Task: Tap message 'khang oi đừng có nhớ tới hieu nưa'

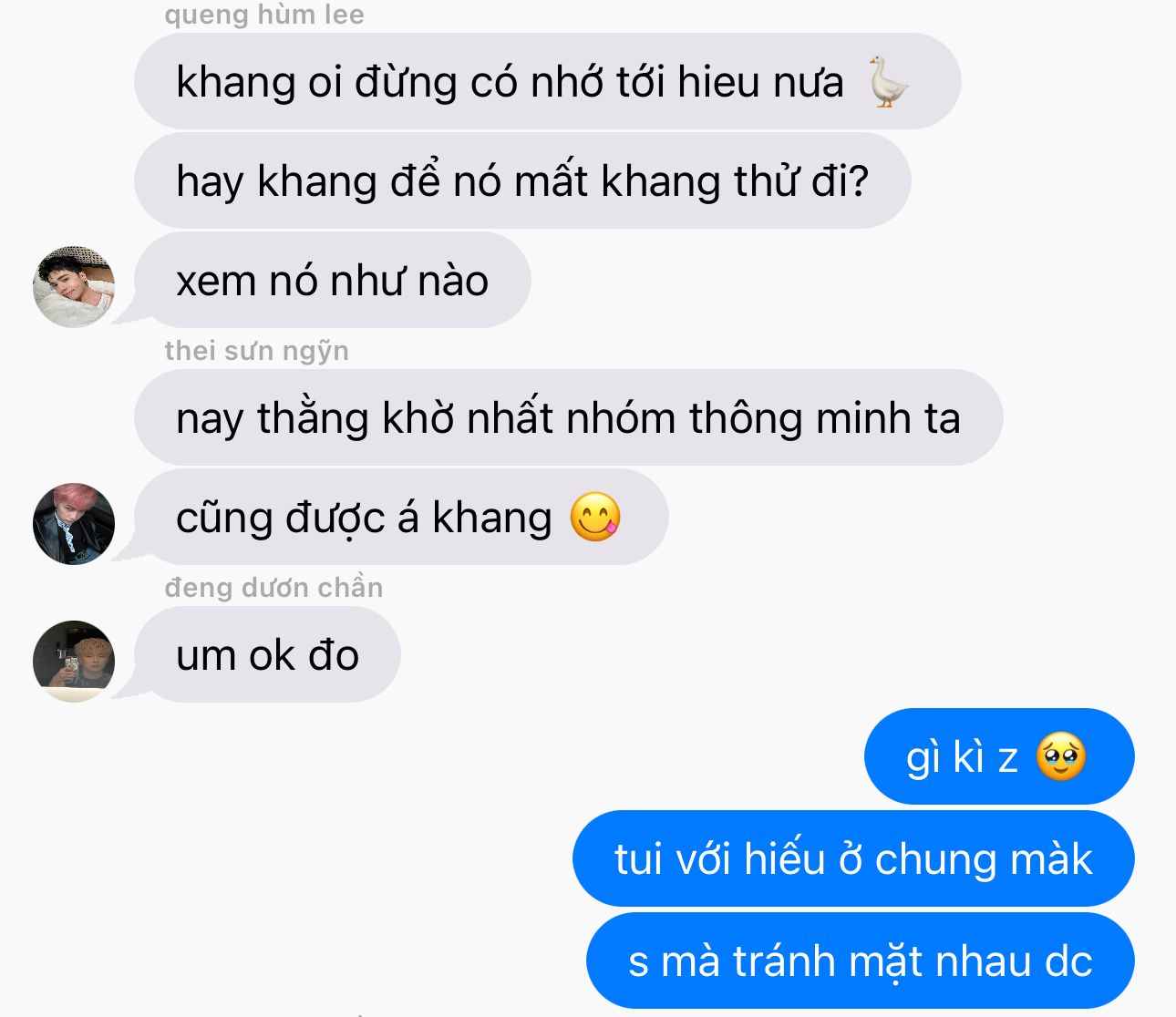Action: (x=548, y=81)
